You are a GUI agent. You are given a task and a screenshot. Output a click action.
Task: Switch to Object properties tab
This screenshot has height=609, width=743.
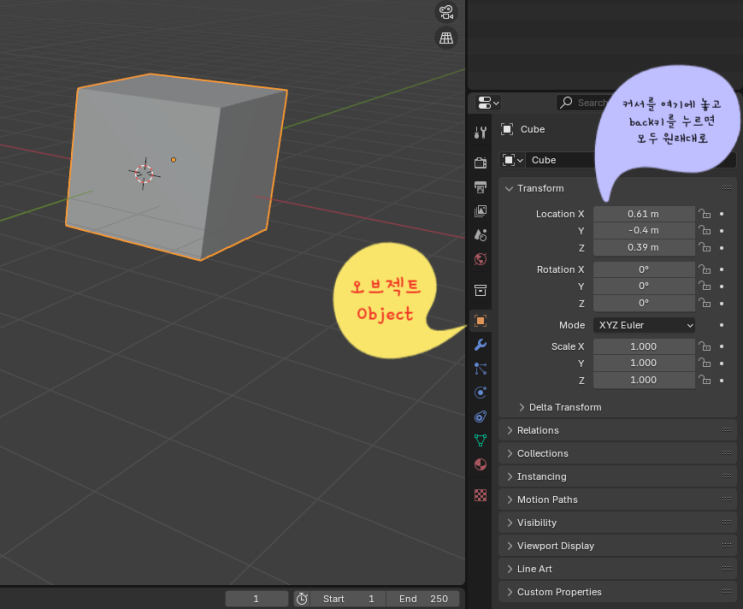481,320
